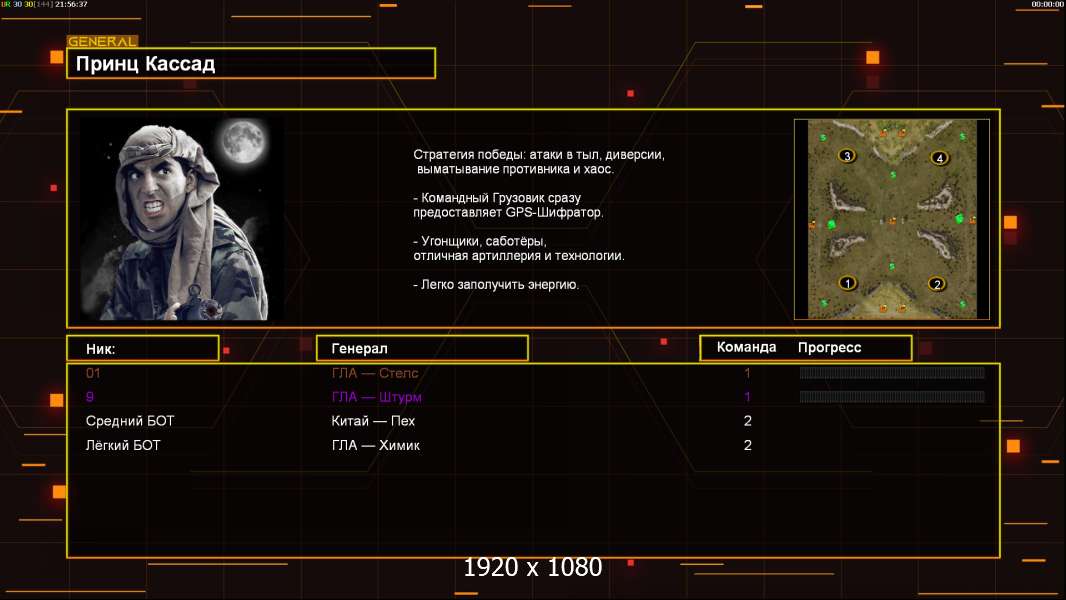Image resolution: width=1066 pixels, height=600 pixels.
Task: Click the loading progress bar for player 9
Action: tap(892, 397)
